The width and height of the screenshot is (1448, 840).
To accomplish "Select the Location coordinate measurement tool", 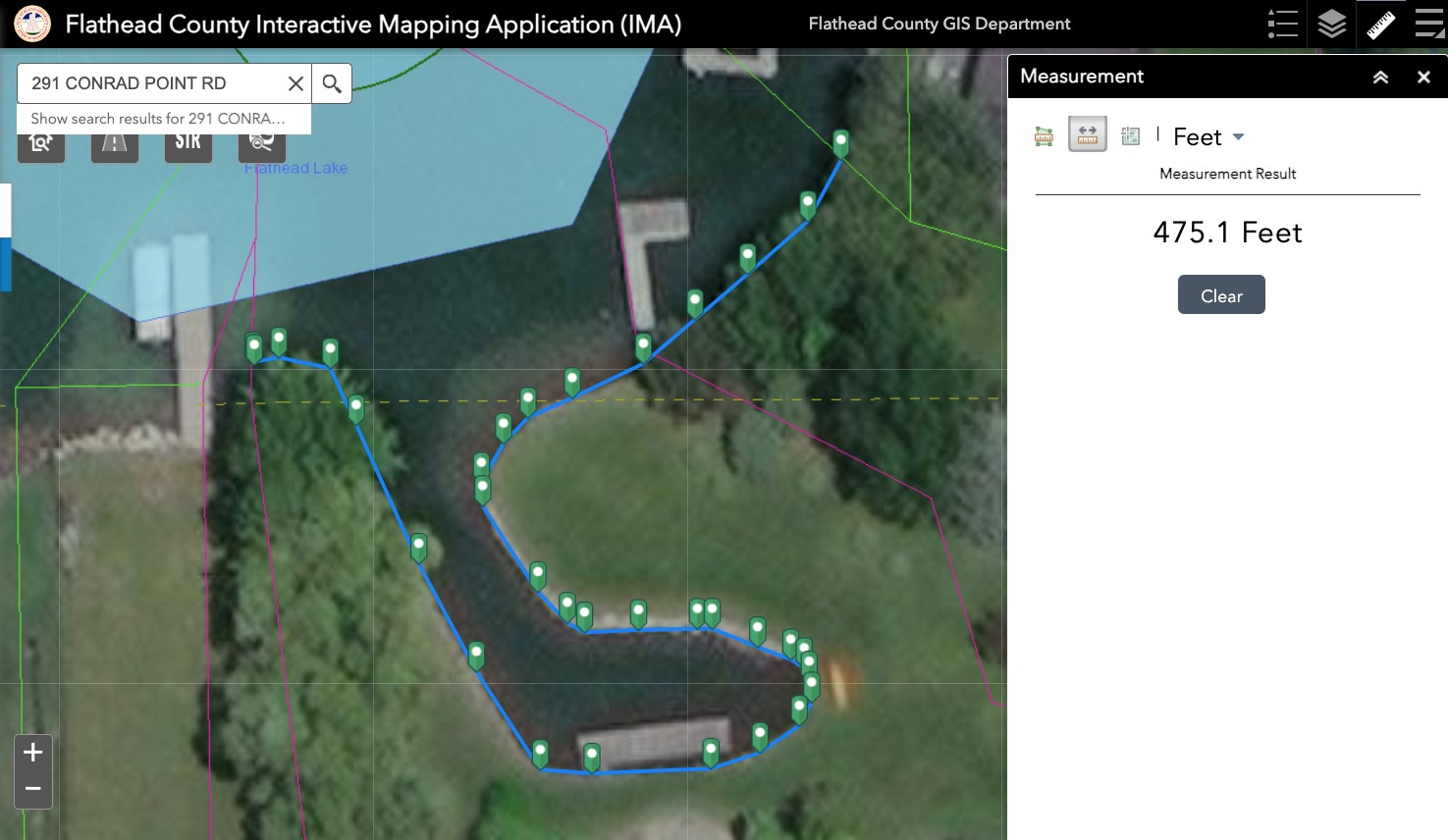I will coord(1131,136).
